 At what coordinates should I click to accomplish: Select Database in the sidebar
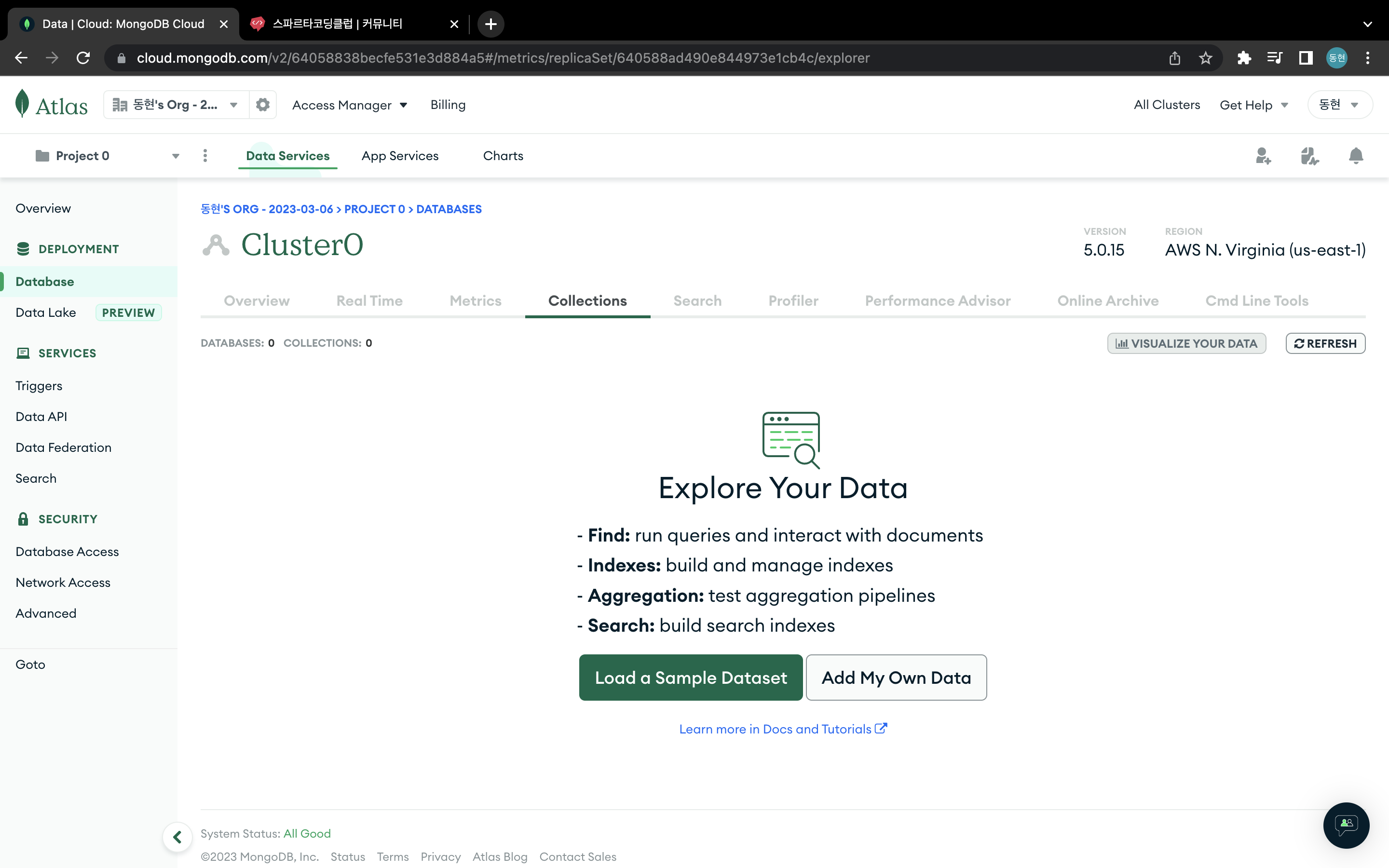(x=88, y=282)
